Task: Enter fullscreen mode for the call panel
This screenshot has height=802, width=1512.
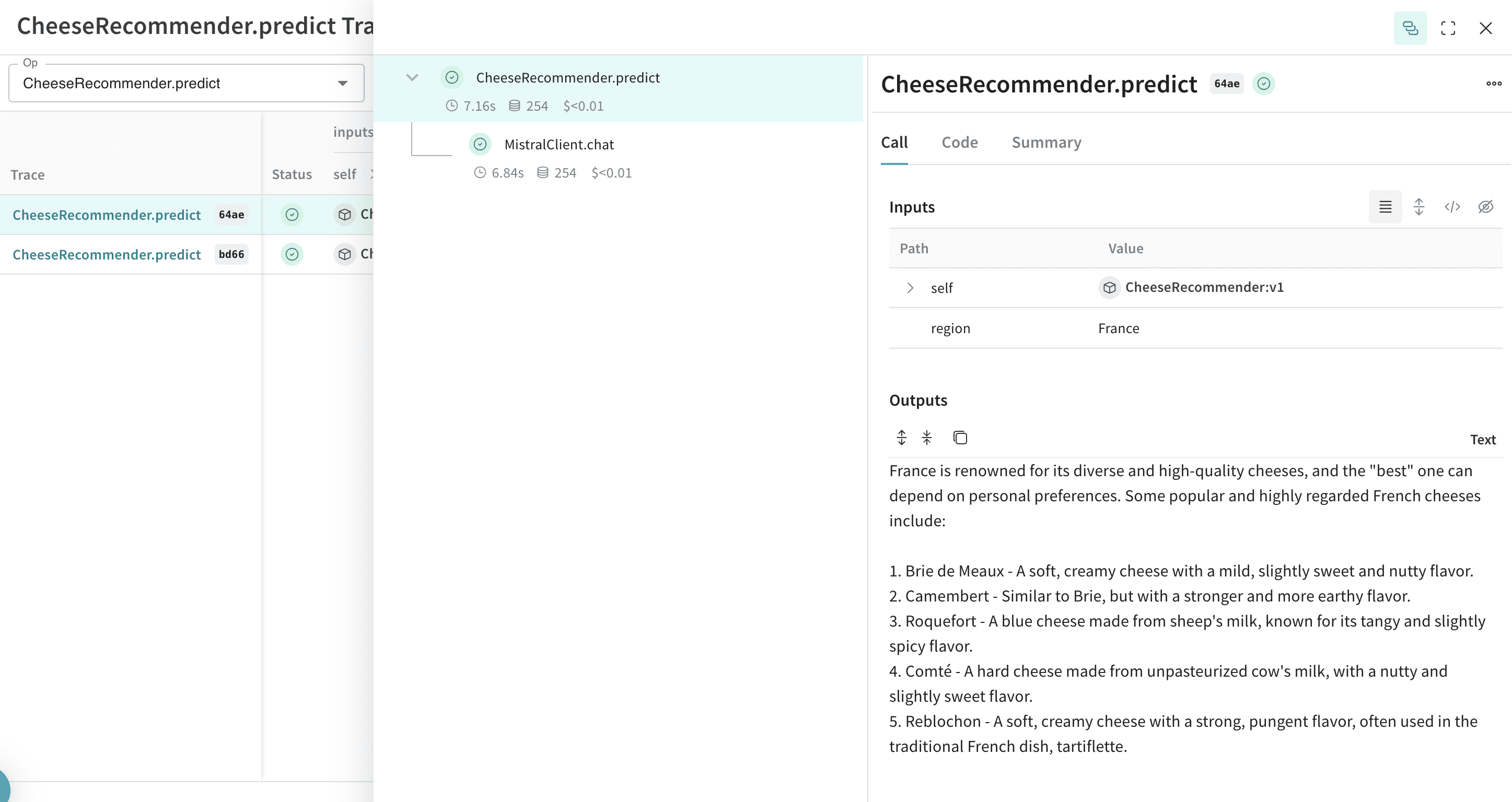Action: click(1448, 28)
